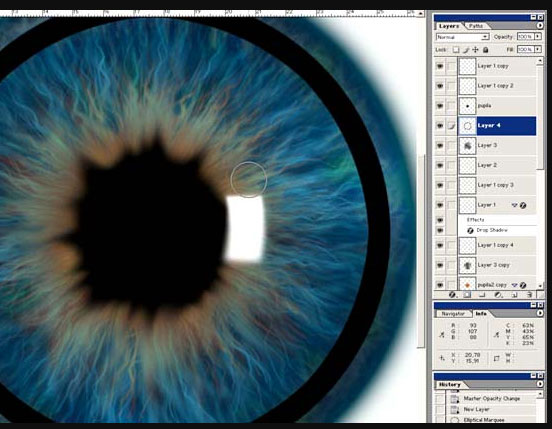Click the Layers list scroll up arrow
This screenshot has width=552, height=429.
pyautogui.click(x=540, y=61)
